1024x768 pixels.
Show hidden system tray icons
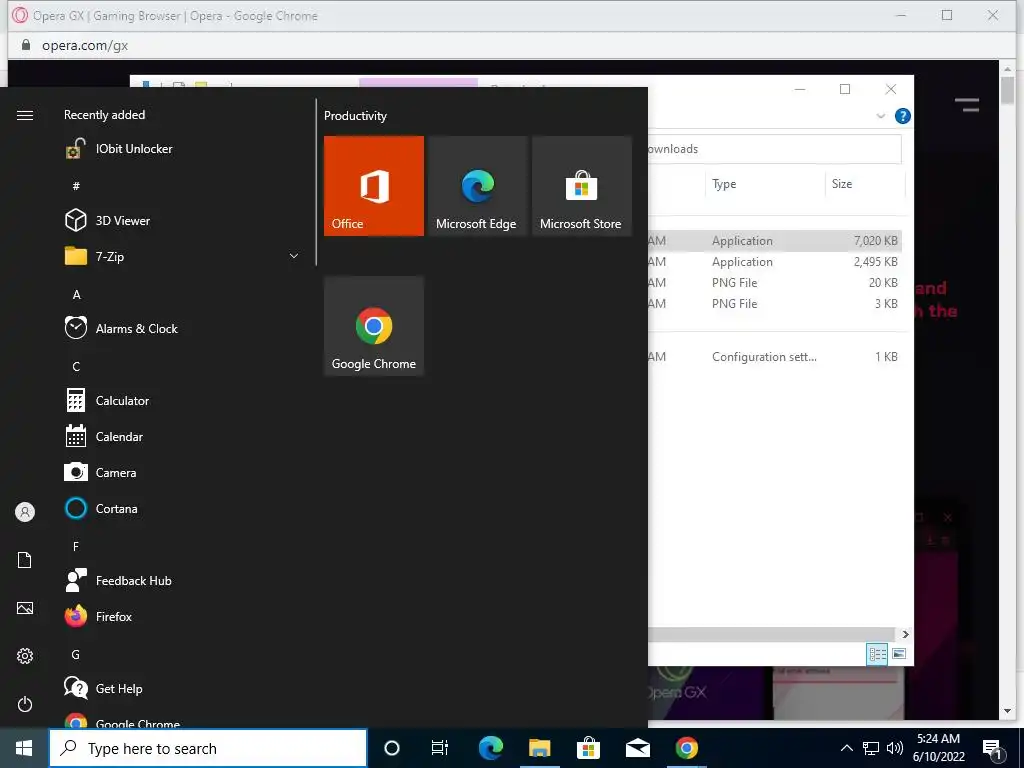click(846, 748)
